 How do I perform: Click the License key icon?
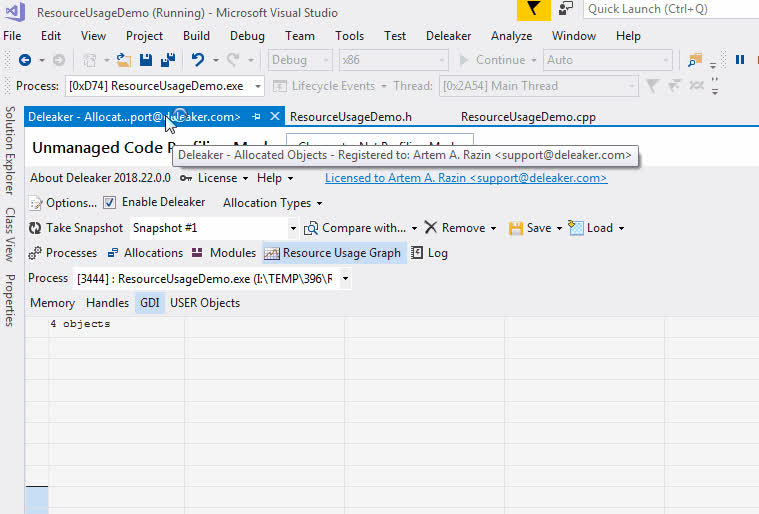tap(186, 178)
